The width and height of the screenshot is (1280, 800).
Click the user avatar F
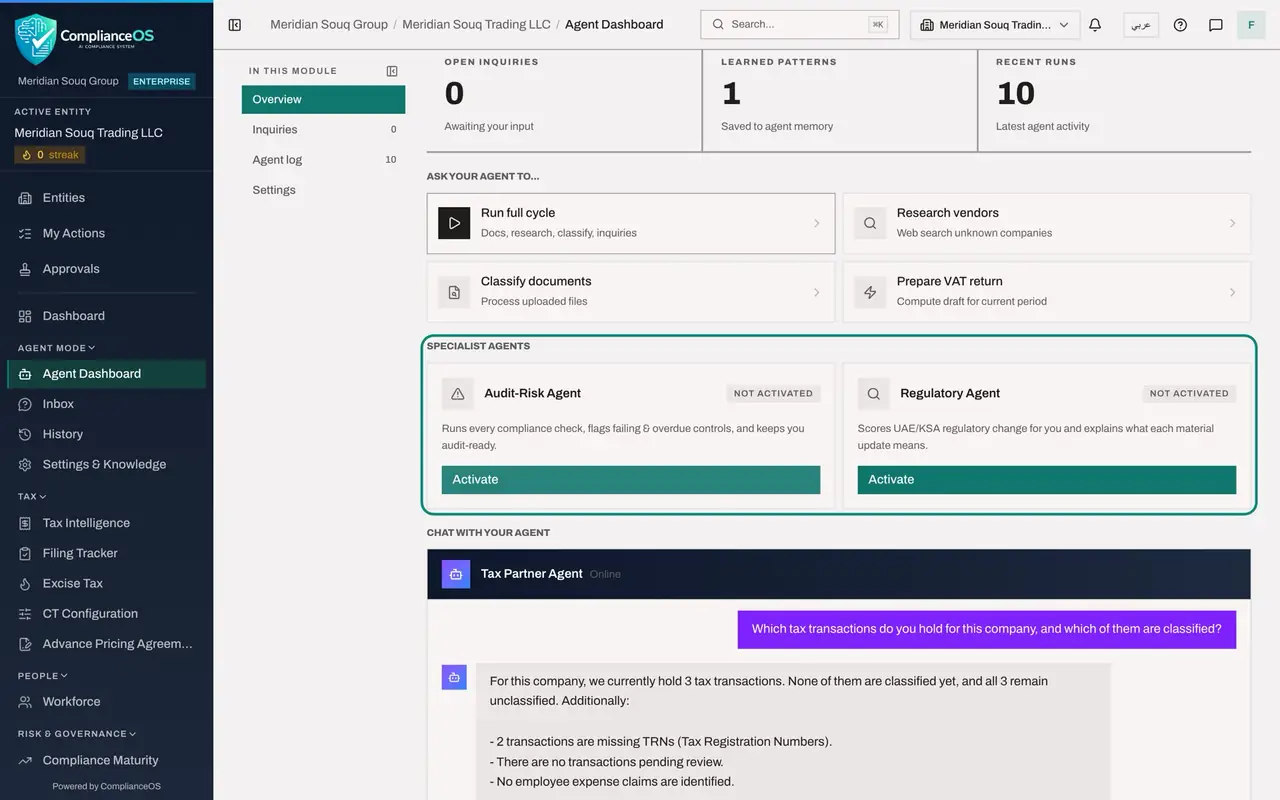pos(1251,24)
